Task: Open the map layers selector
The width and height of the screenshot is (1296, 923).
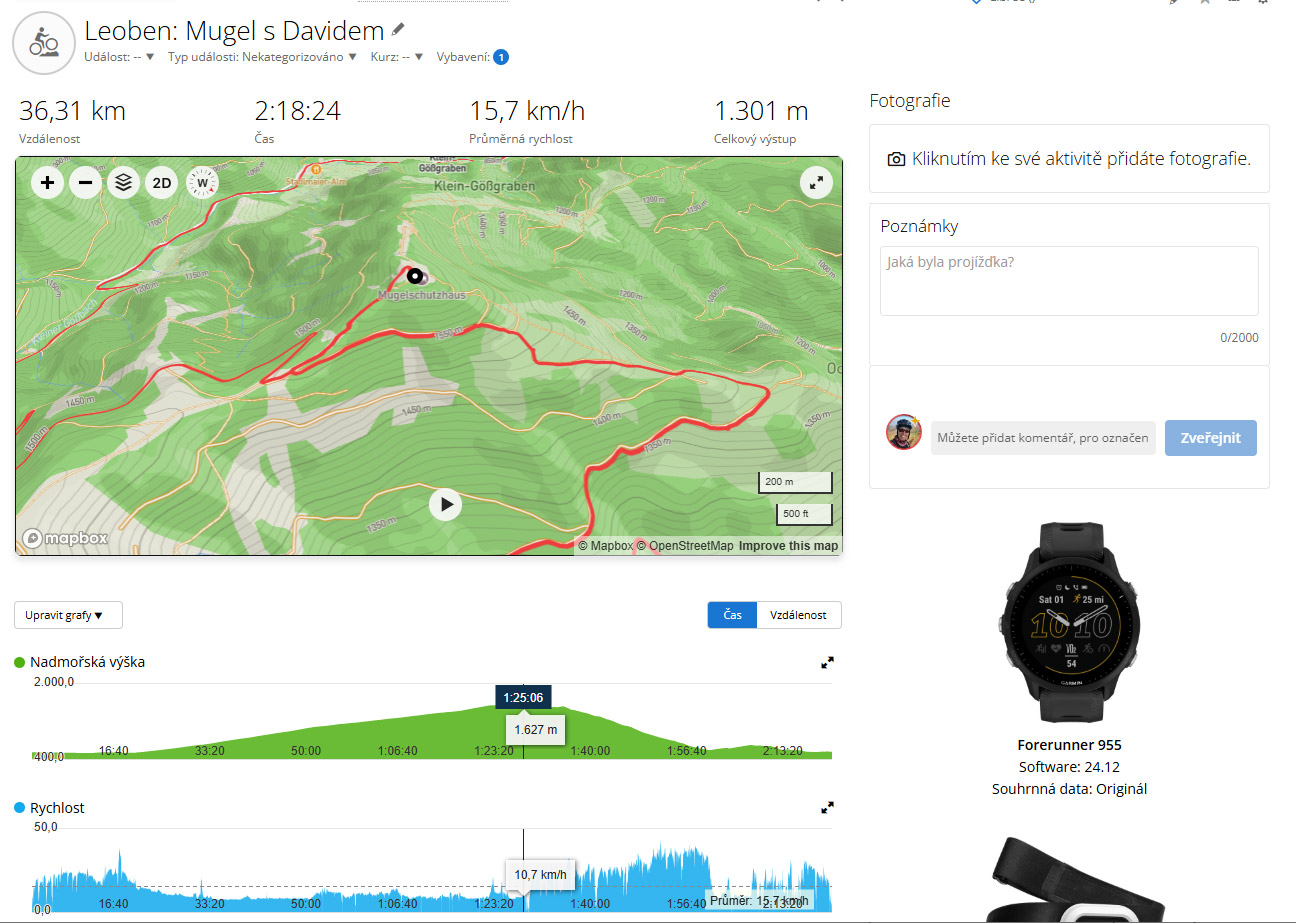Action: point(123,183)
